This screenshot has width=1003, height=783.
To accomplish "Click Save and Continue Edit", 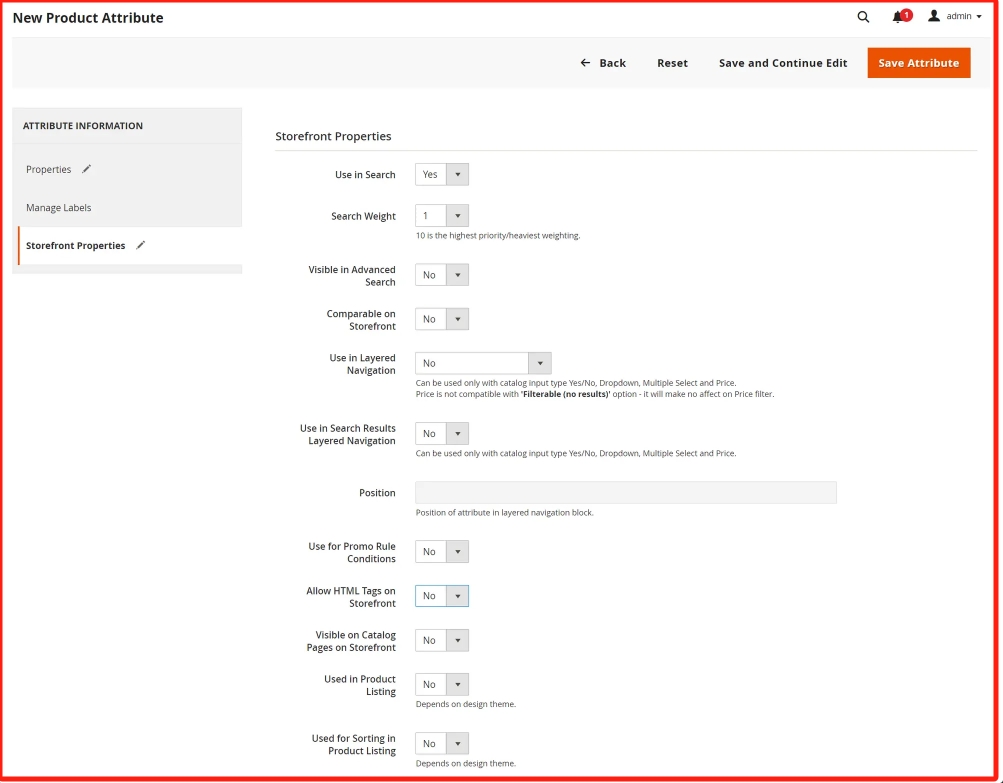I will [x=782, y=63].
